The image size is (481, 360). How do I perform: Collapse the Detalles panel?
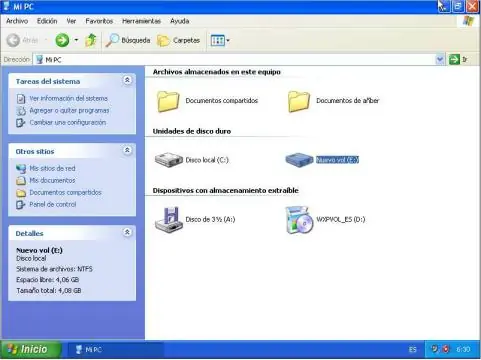(x=127, y=232)
